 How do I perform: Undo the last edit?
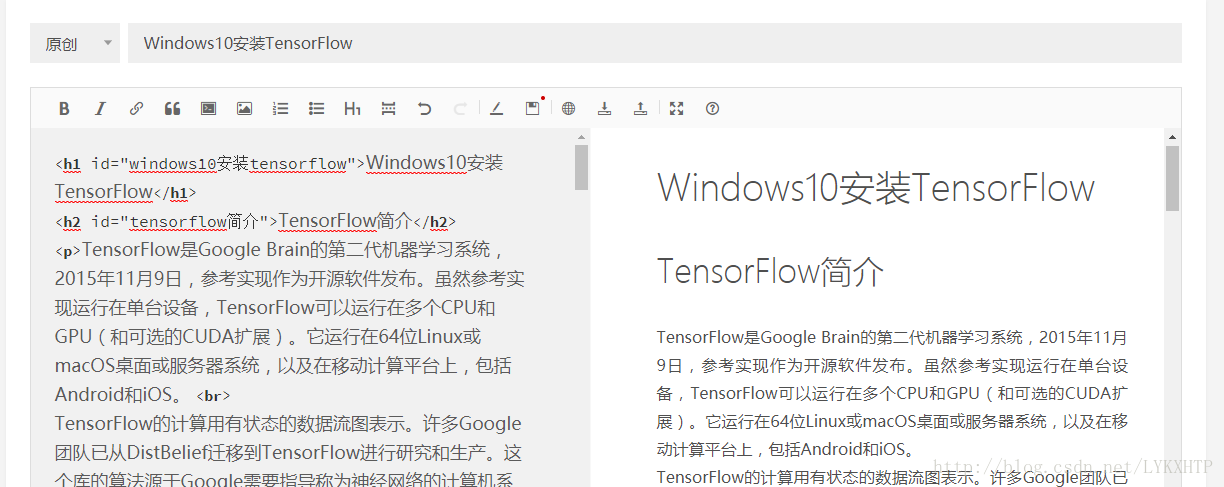(x=424, y=109)
